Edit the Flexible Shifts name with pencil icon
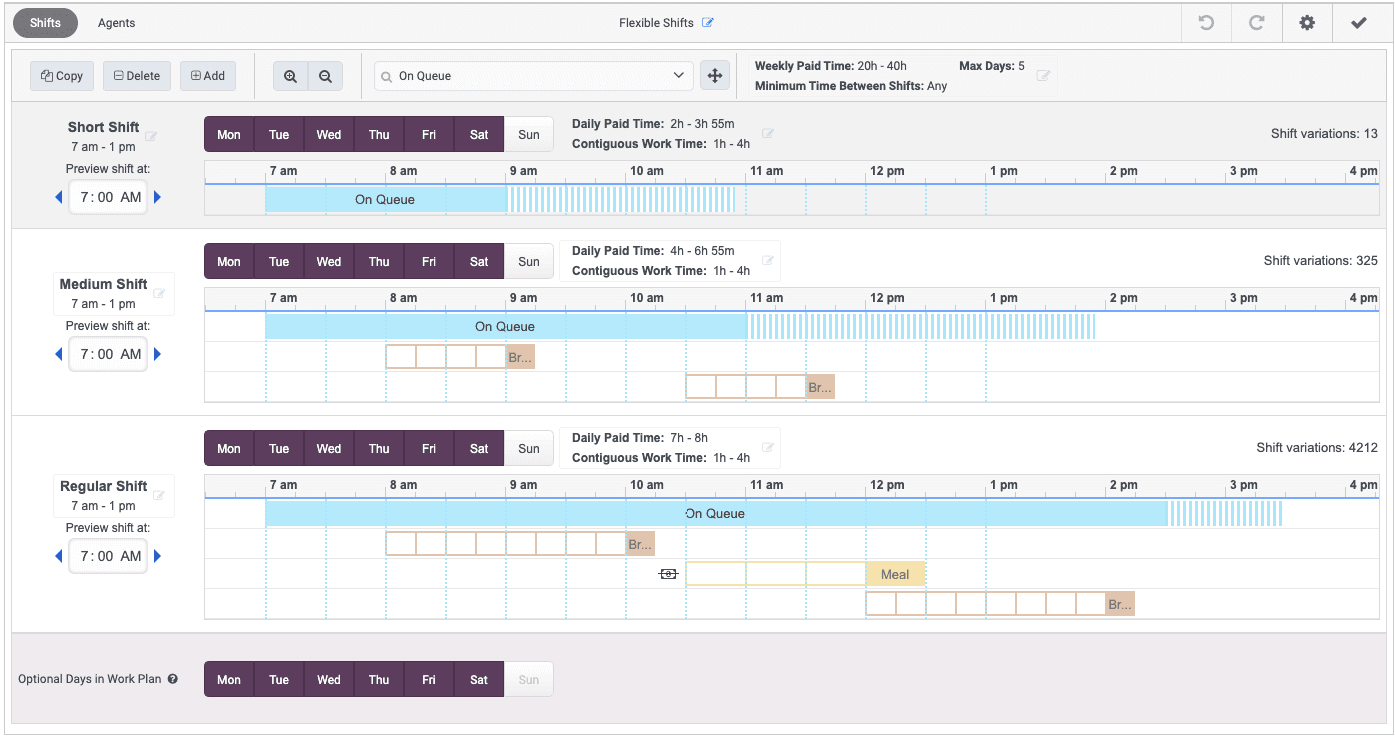This screenshot has width=1395, height=739. pyautogui.click(x=711, y=22)
